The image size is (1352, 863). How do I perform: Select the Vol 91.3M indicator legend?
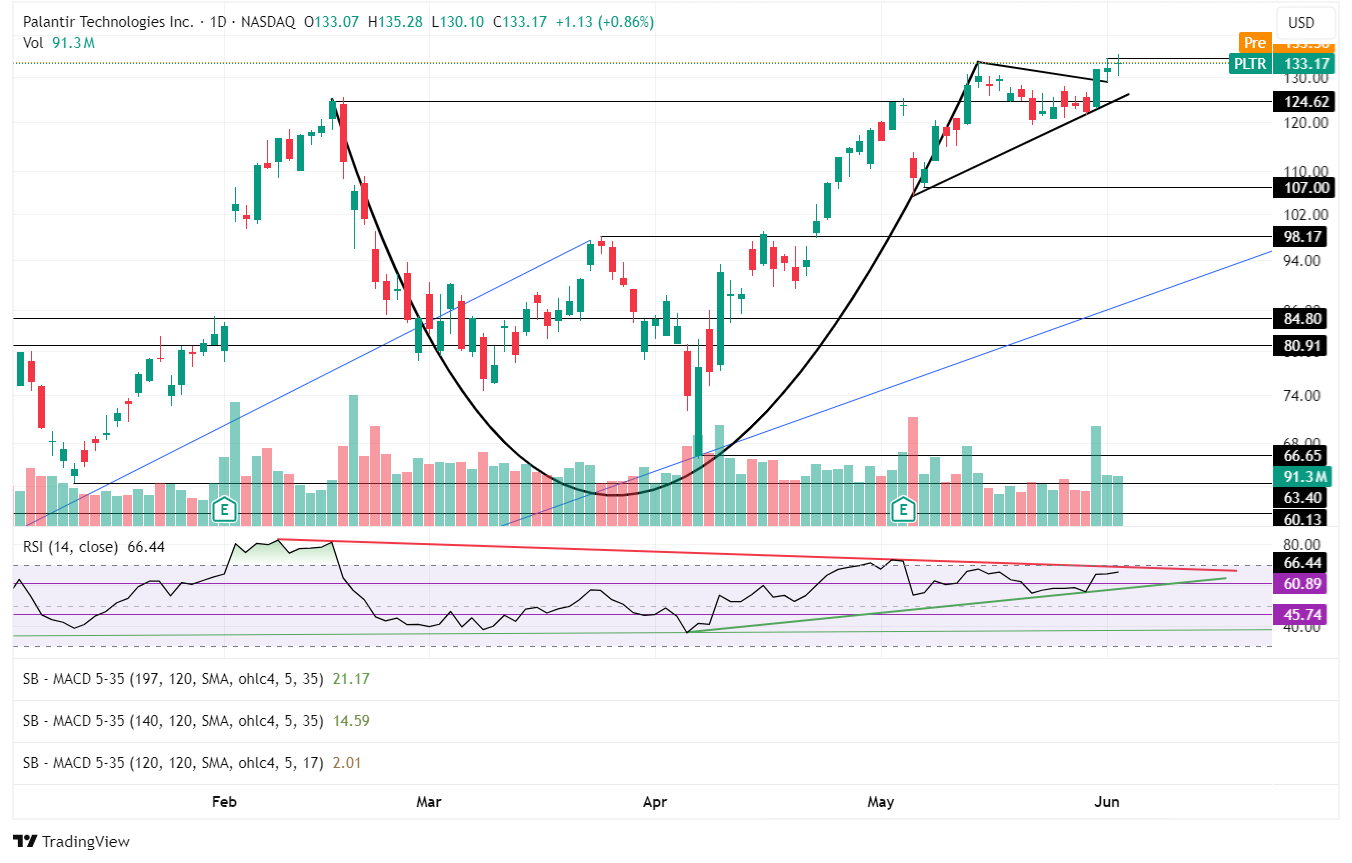(x=59, y=42)
